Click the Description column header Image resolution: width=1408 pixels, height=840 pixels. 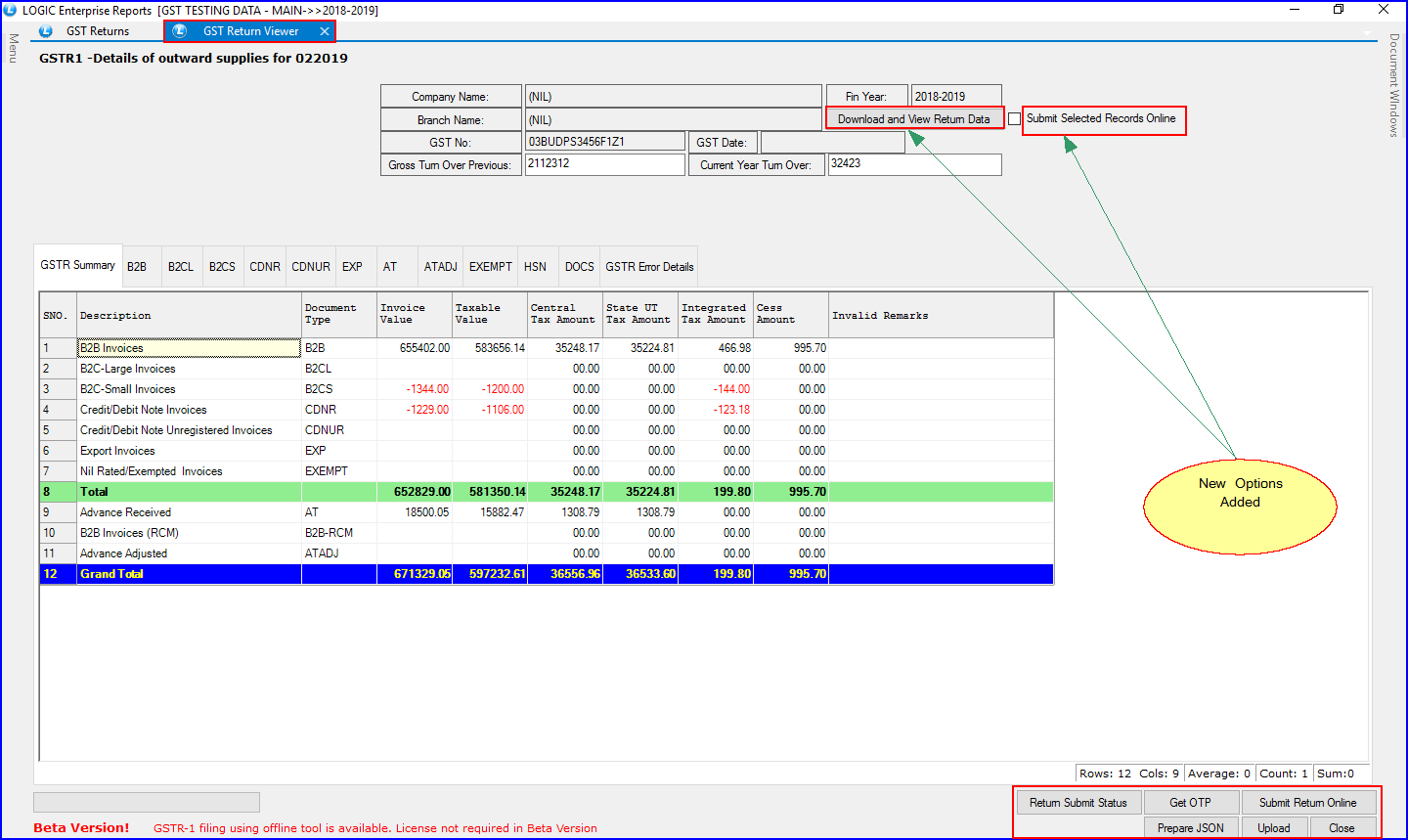[x=189, y=315]
